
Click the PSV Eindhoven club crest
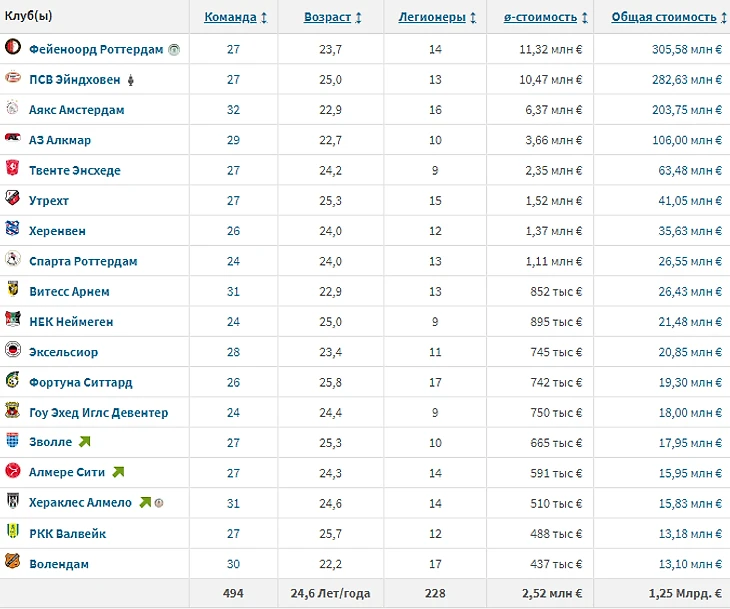pos(13,77)
